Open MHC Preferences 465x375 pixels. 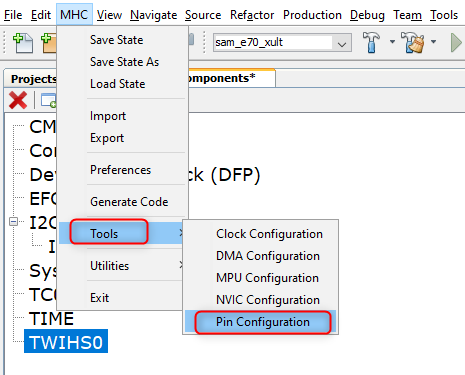click(121, 170)
